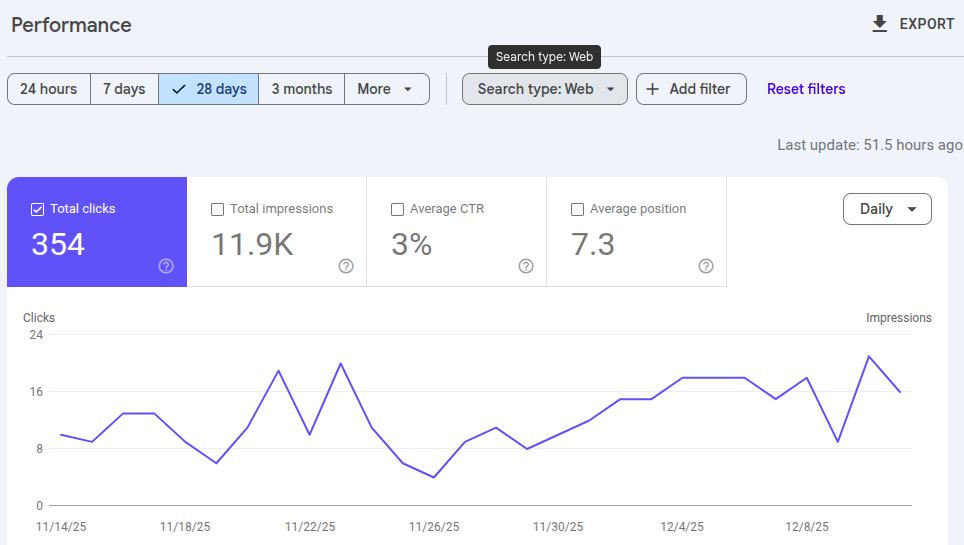Open help for Total impressions metric
This screenshot has height=545, width=964.
tap(346, 266)
